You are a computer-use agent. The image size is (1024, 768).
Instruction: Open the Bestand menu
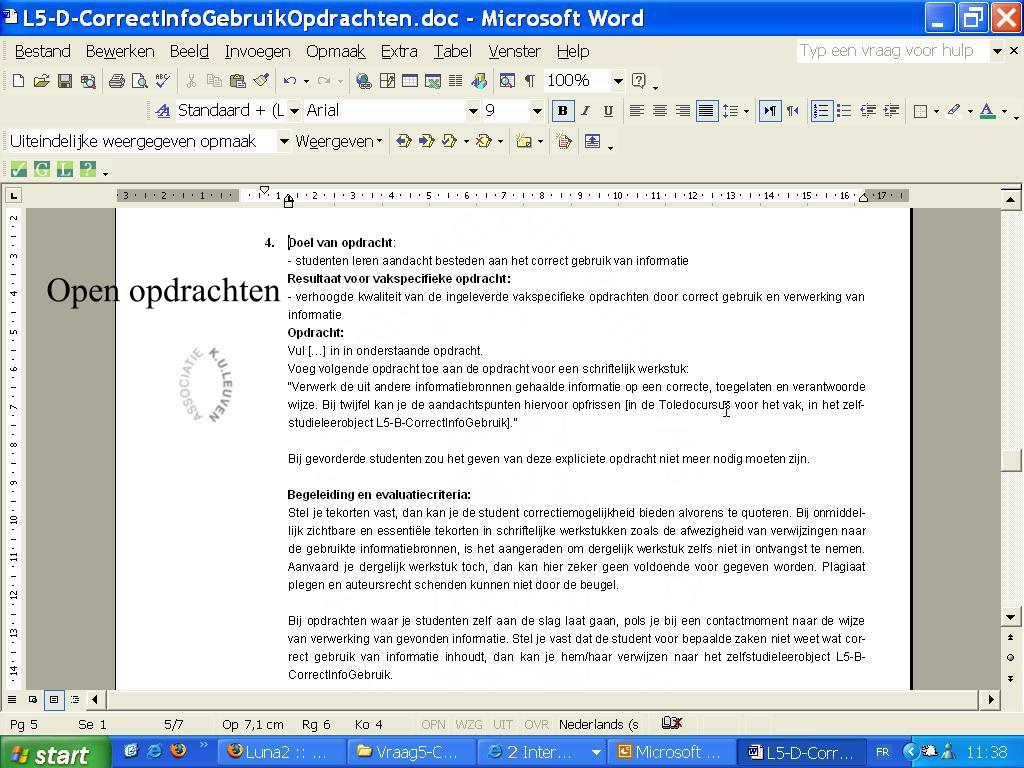point(42,51)
